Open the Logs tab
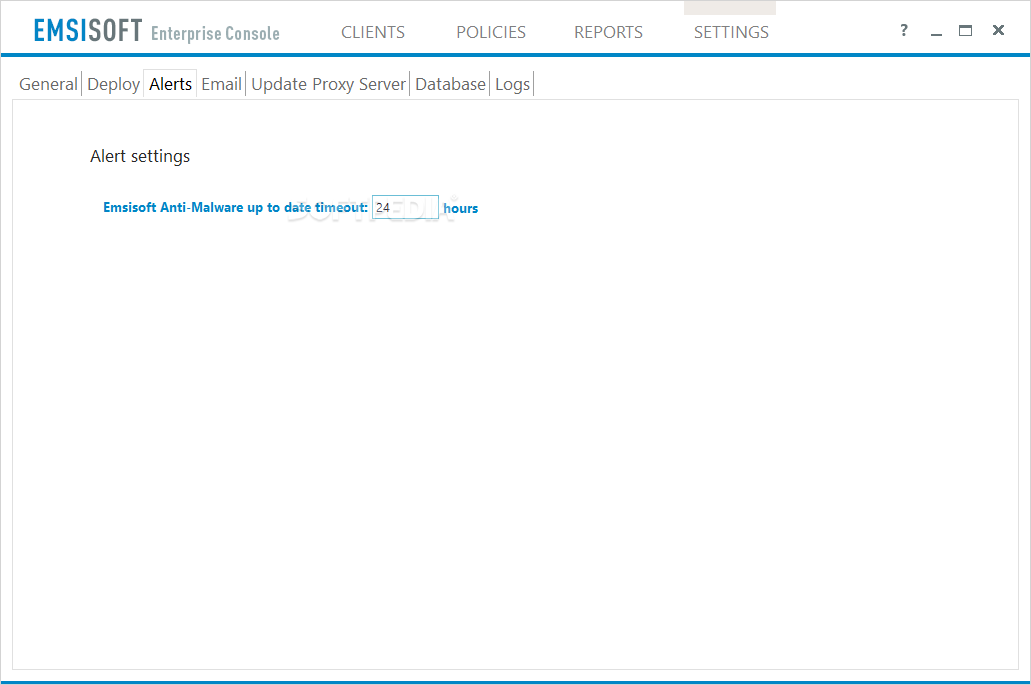Viewport: 1031px width, 685px height. tap(512, 84)
